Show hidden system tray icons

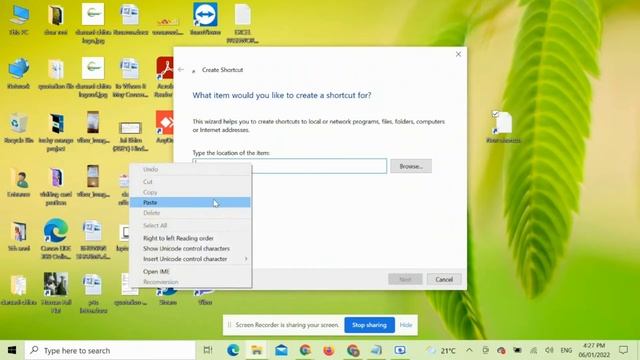[x=469, y=350]
